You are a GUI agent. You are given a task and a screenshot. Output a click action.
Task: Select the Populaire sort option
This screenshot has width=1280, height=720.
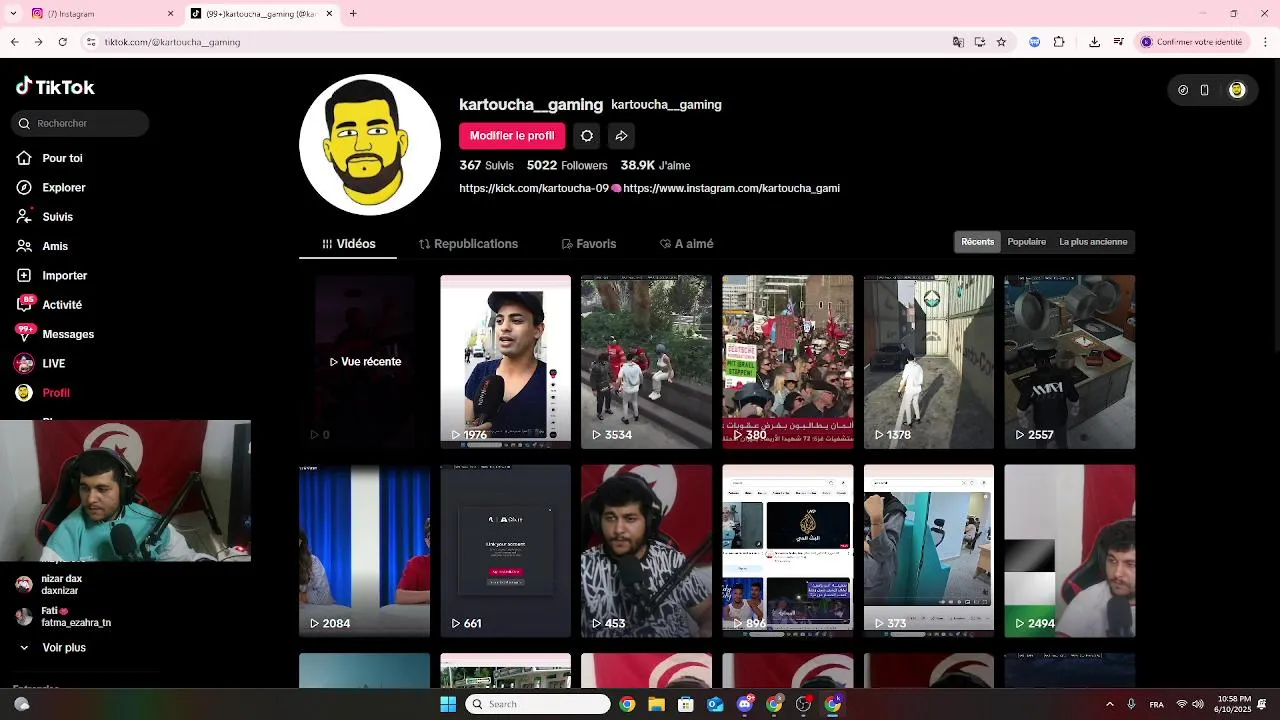[x=1027, y=242]
